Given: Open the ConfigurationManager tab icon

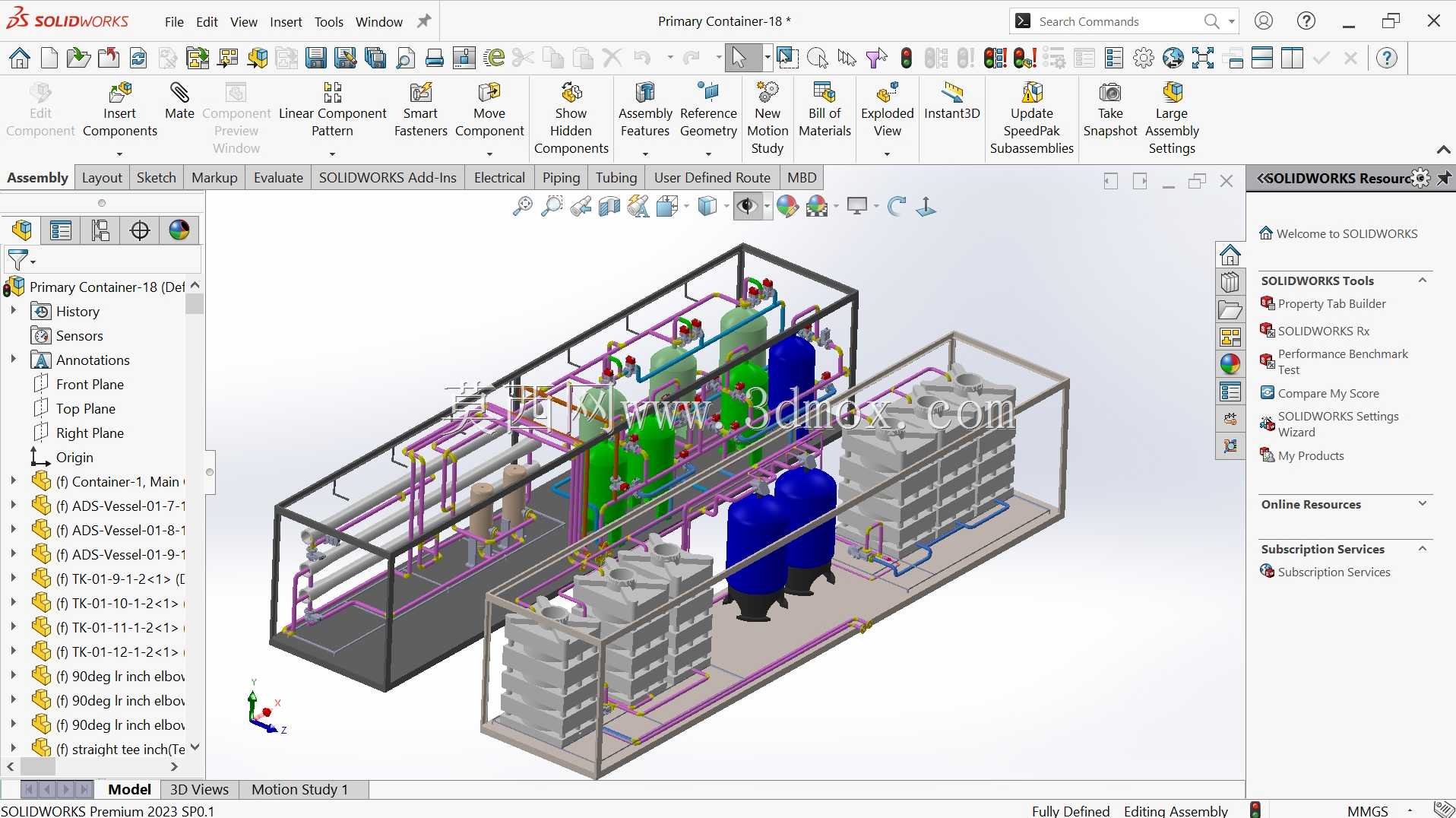Looking at the screenshot, I should (x=100, y=230).
